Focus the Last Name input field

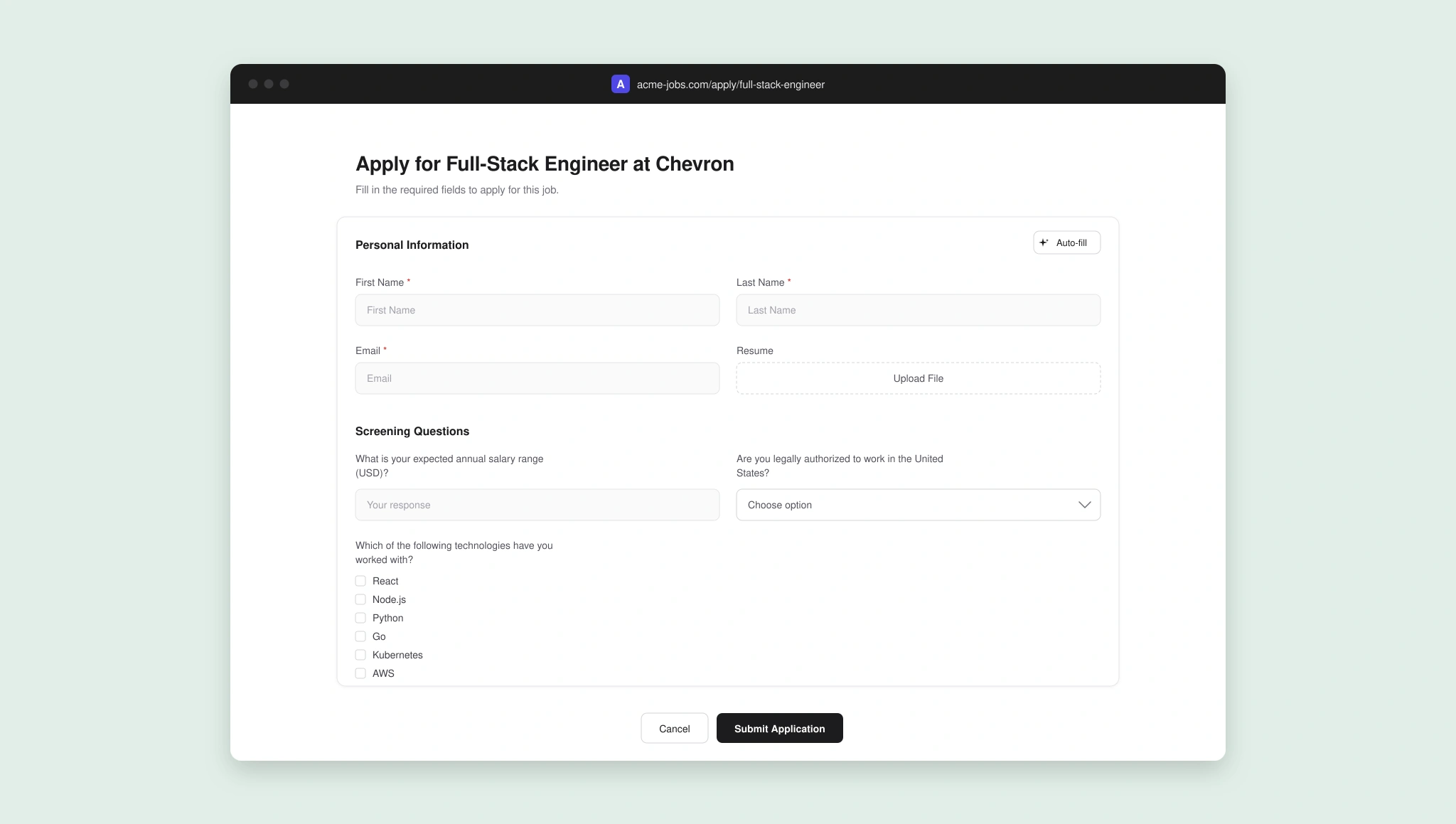point(919,310)
